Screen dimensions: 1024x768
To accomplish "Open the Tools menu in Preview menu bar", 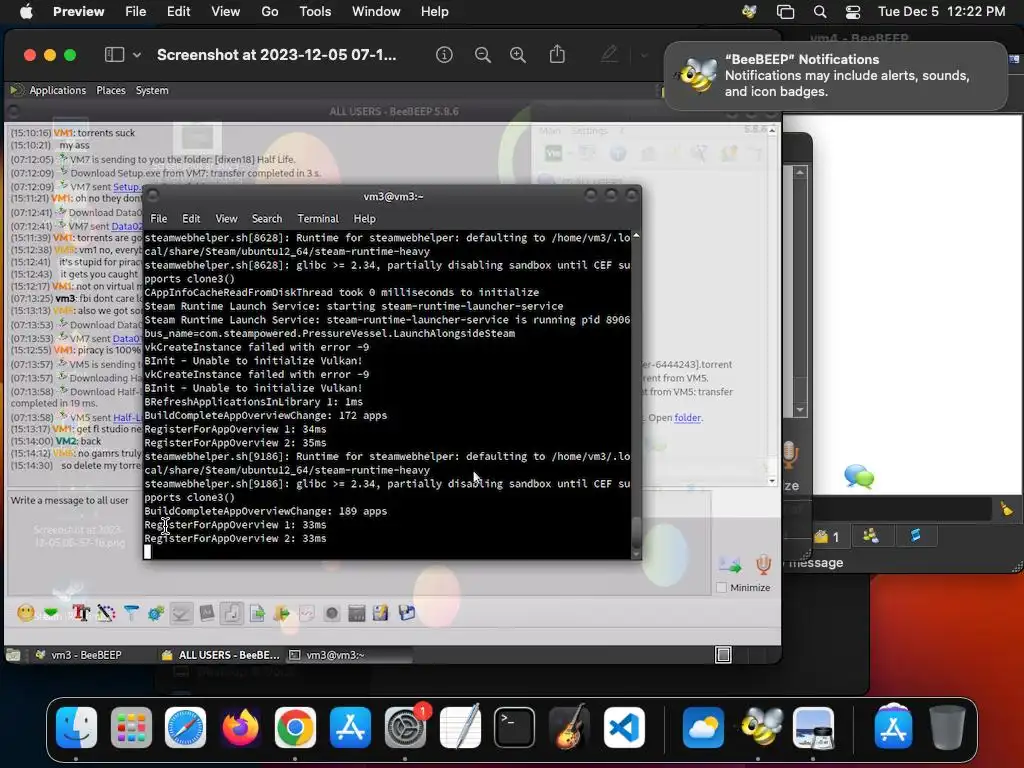I will (x=315, y=12).
